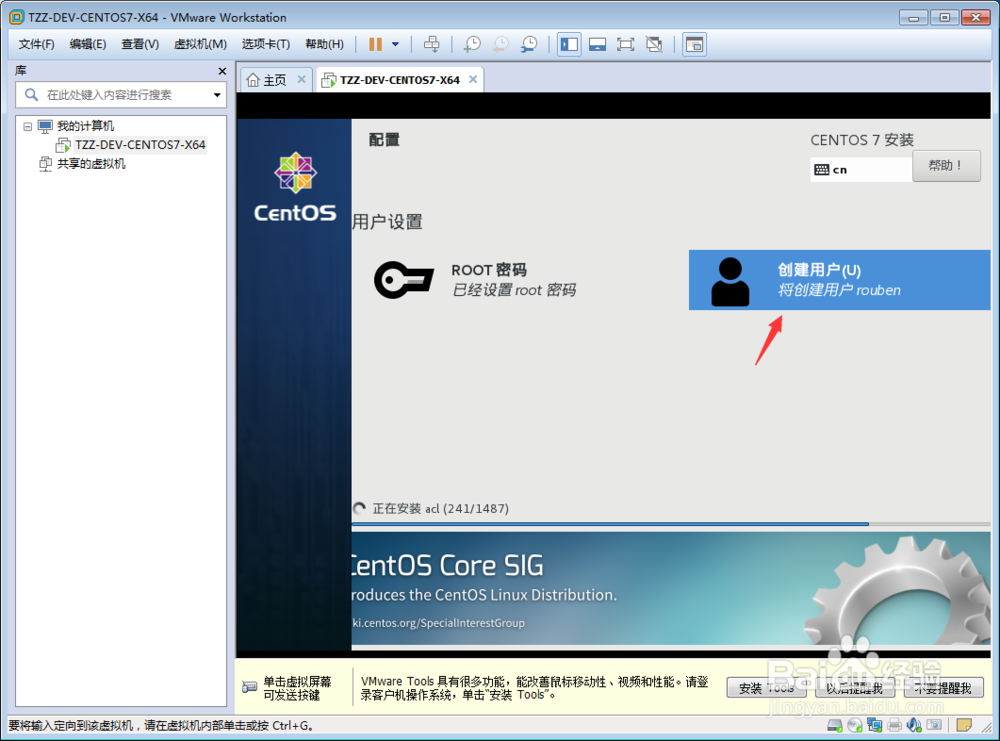Click the installation progress bar
The image size is (1000, 741).
point(670,524)
